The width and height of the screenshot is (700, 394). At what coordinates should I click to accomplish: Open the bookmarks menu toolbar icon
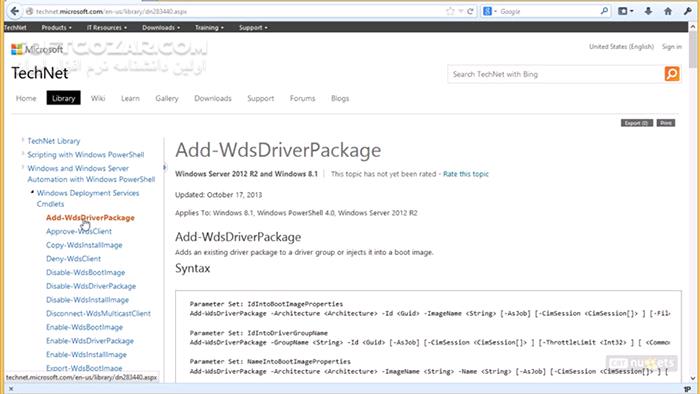(x=625, y=11)
